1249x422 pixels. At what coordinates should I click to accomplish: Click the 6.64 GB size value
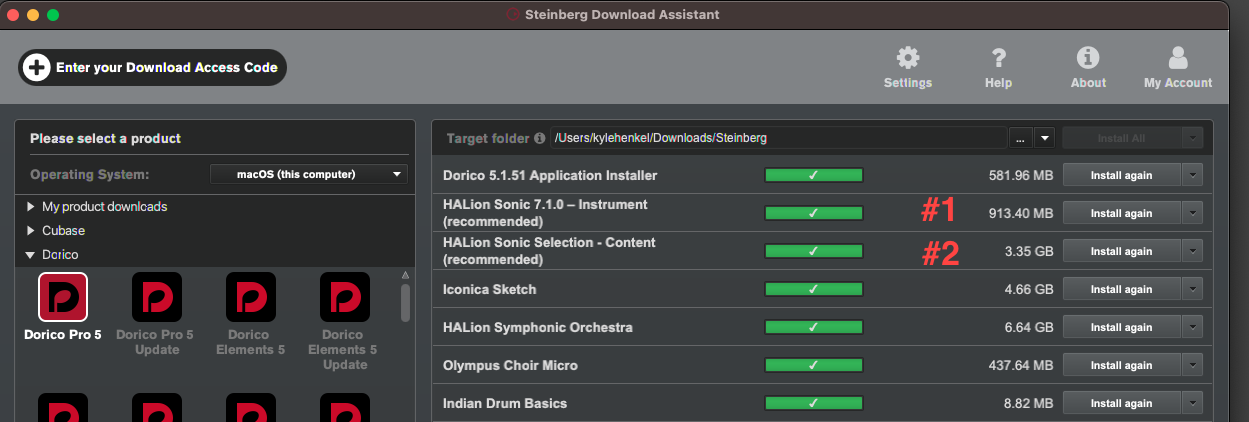pyautogui.click(x=1029, y=327)
